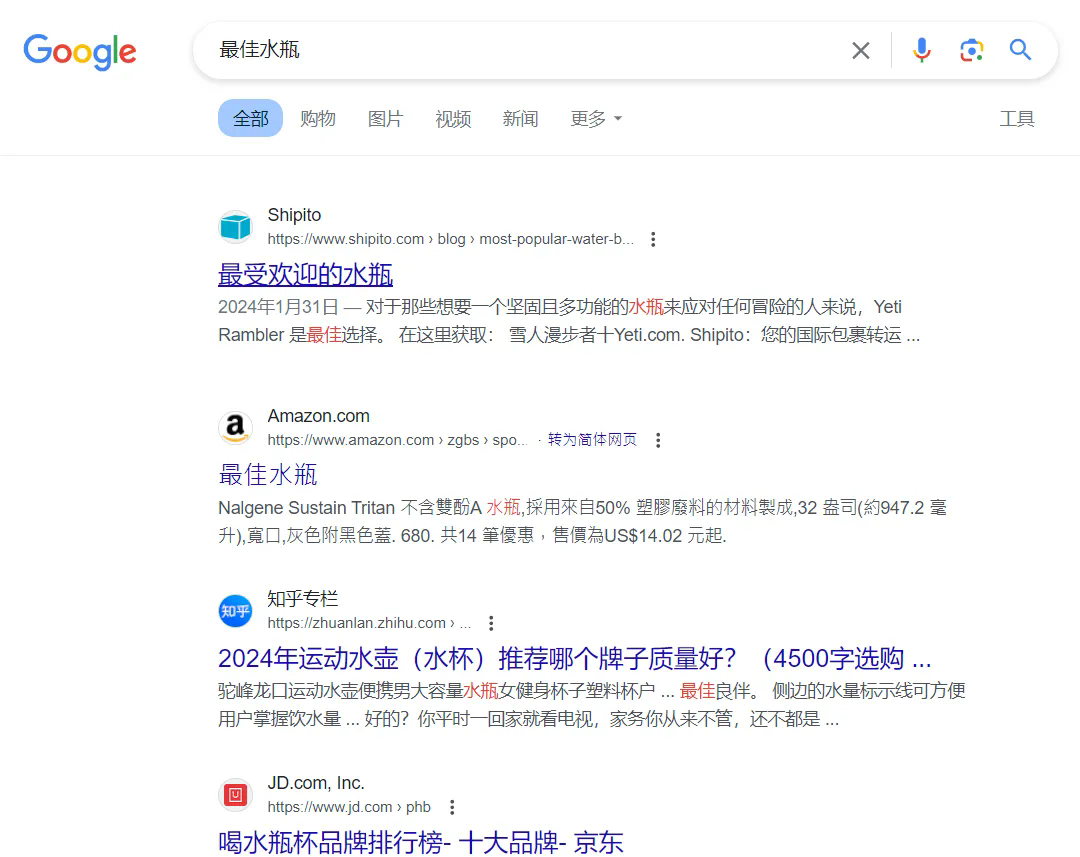
Task: Start voice search with microphone icon
Action: pyautogui.click(x=922, y=50)
